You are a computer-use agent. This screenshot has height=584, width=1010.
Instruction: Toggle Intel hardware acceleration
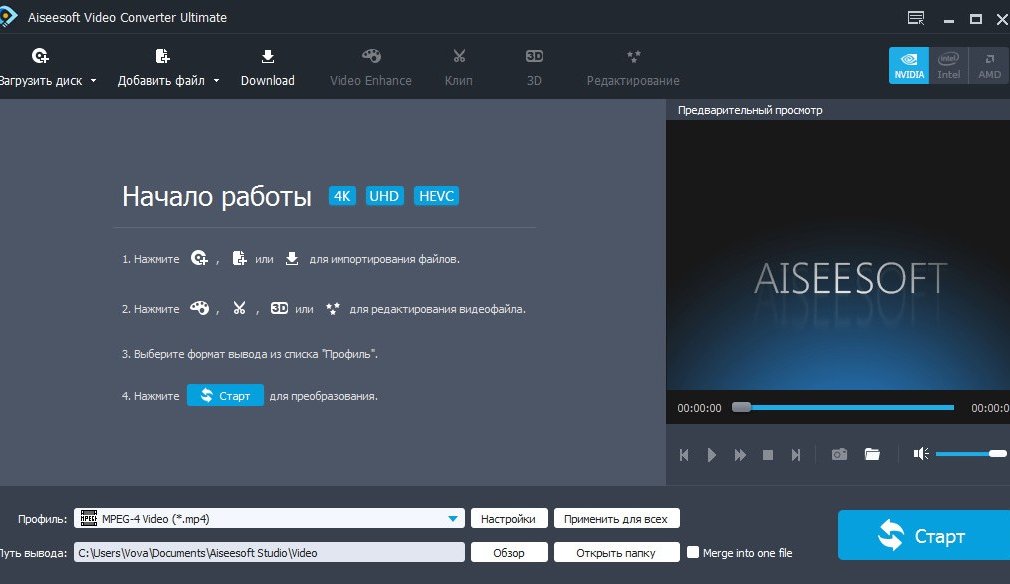click(x=949, y=65)
